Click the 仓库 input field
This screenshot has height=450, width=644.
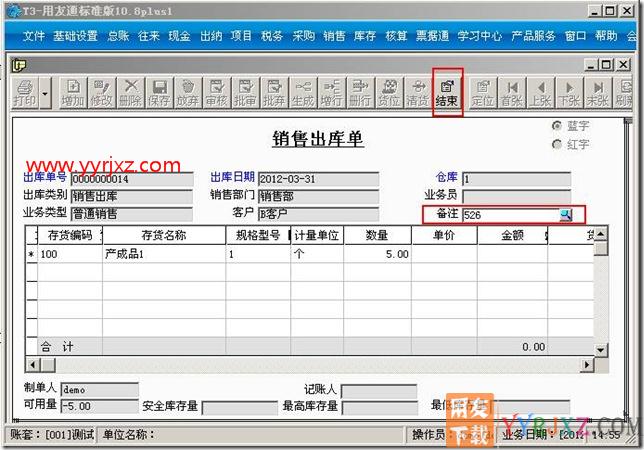click(x=517, y=179)
